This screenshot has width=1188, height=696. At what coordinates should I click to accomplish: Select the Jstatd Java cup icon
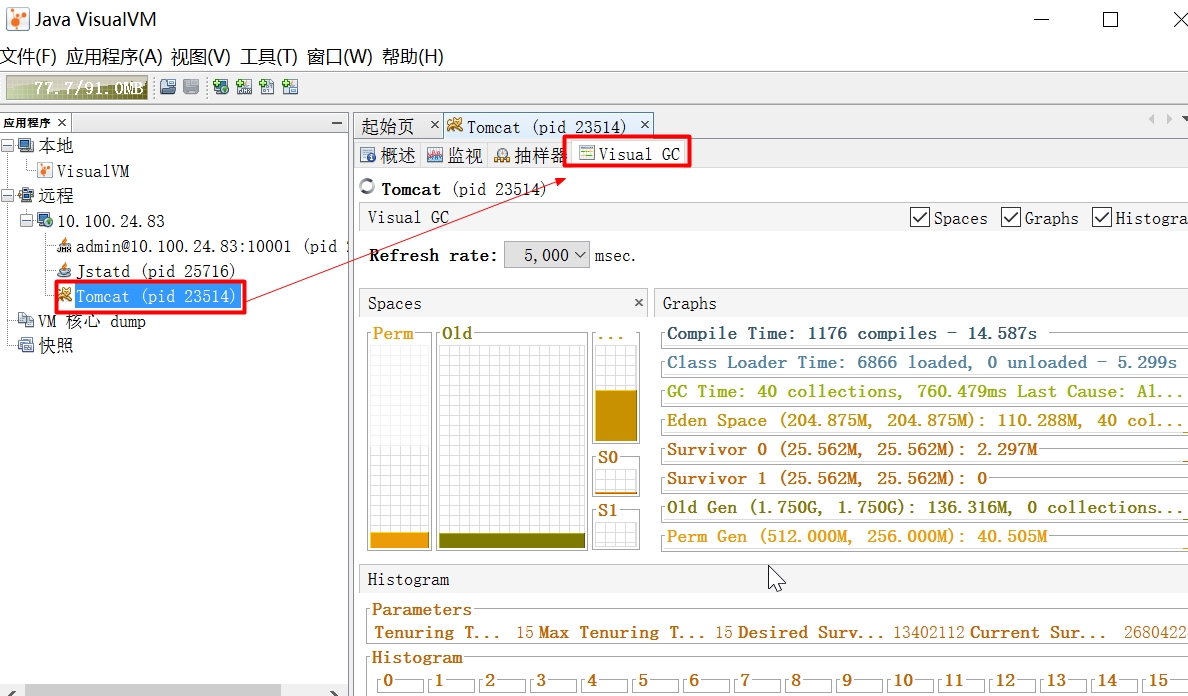(x=64, y=271)
